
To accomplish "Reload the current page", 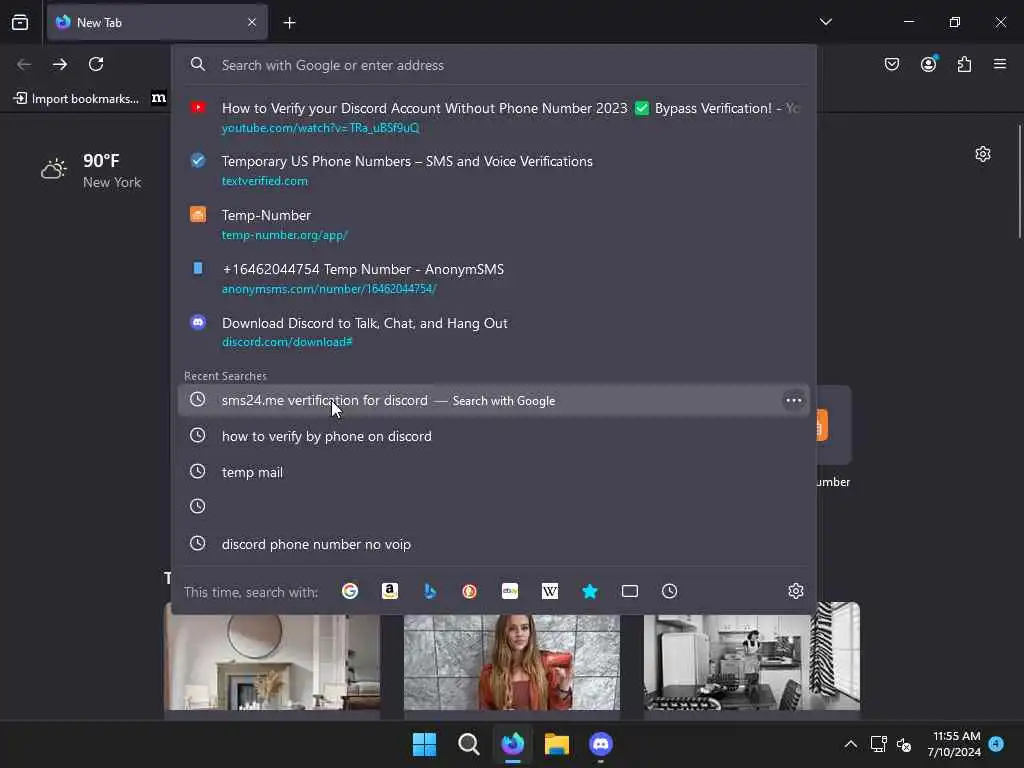I will pyautogui.click(x=96, y=64).
